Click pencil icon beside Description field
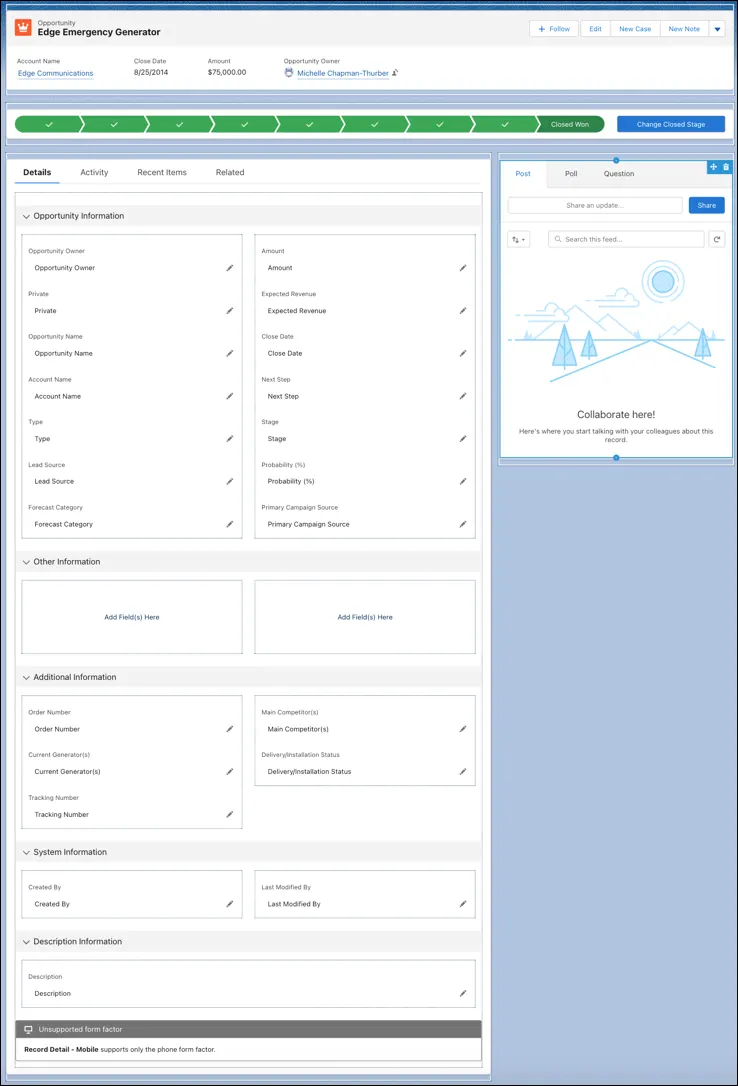This screenshot has width=738, height=1086. tap(463, 993)
